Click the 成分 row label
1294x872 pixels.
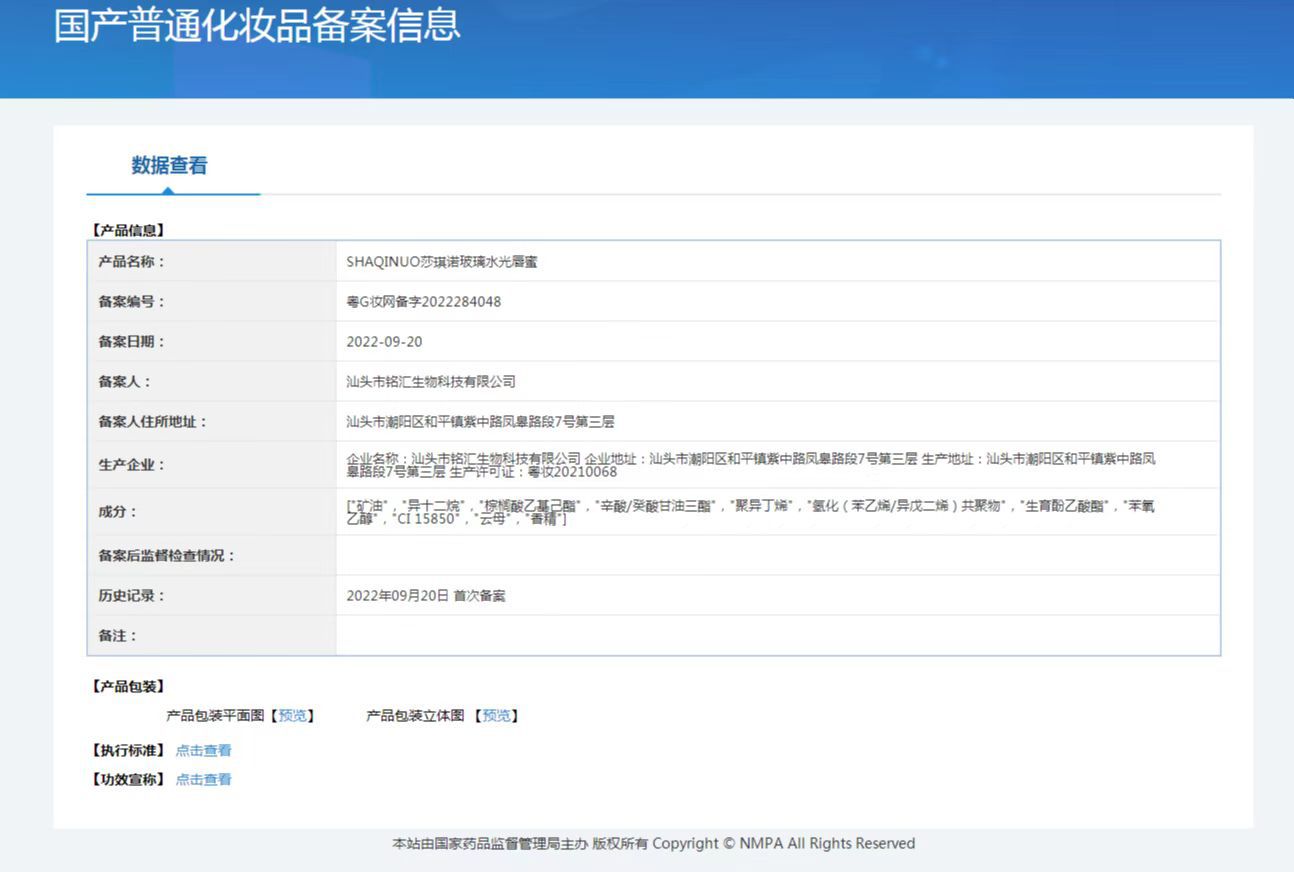118,512
